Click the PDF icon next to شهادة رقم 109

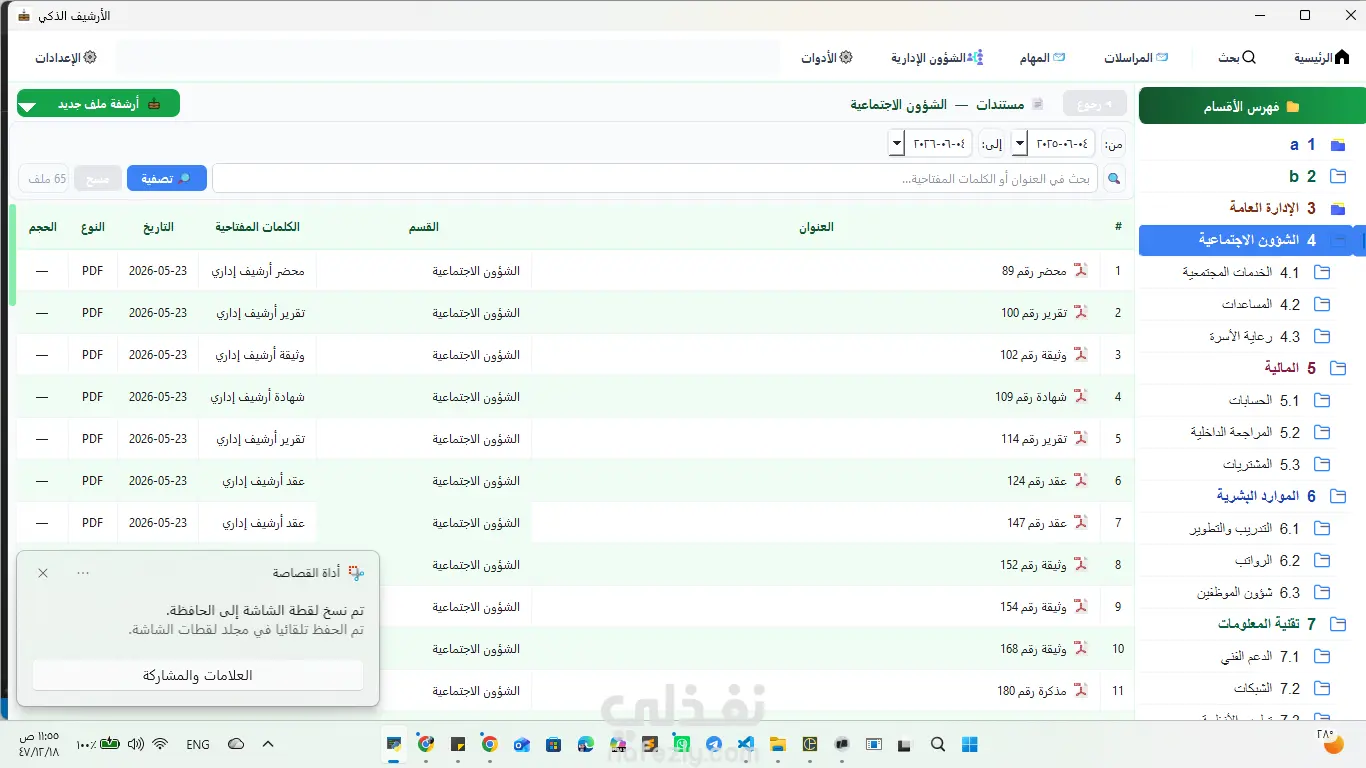1080,396
